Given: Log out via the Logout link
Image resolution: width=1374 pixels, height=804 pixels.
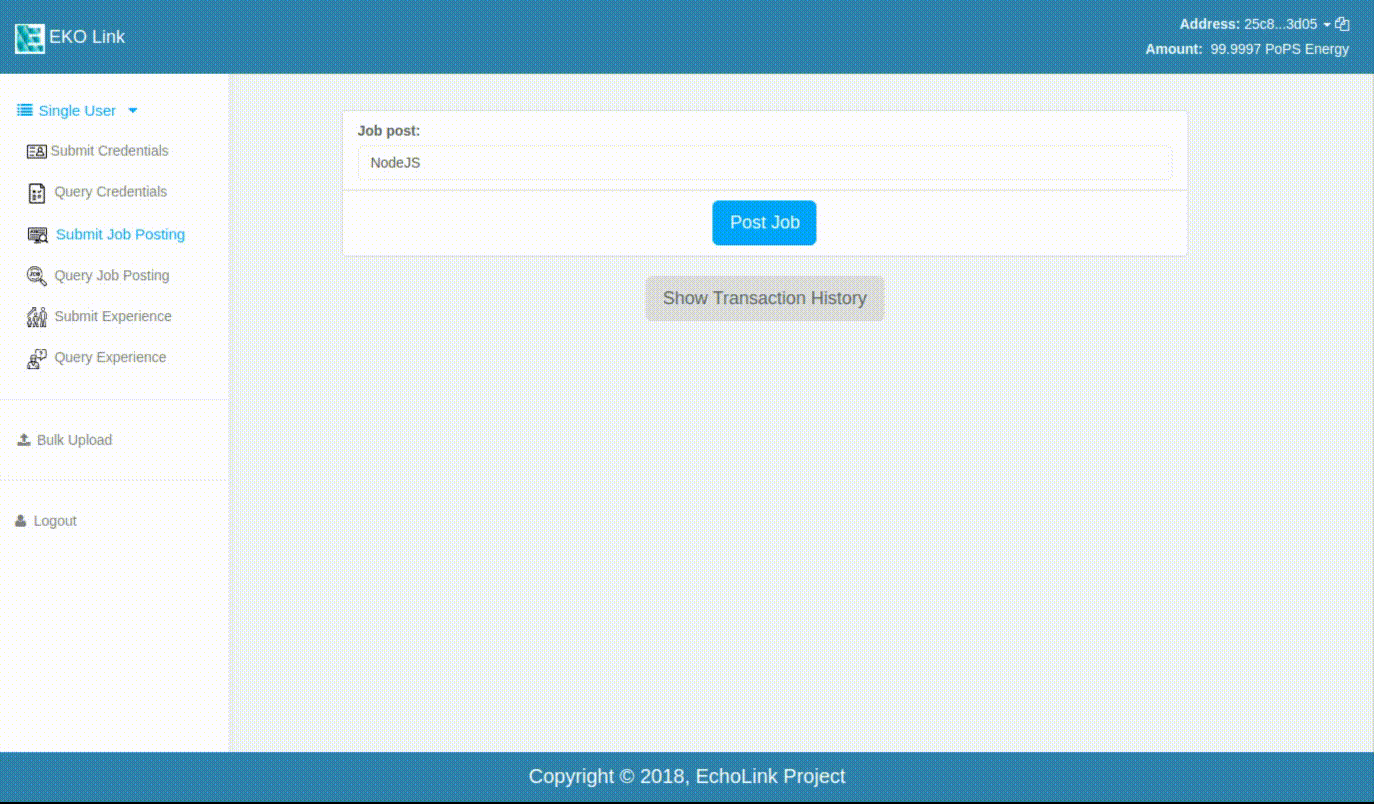Looking at the screenshot, I should 55,521.
